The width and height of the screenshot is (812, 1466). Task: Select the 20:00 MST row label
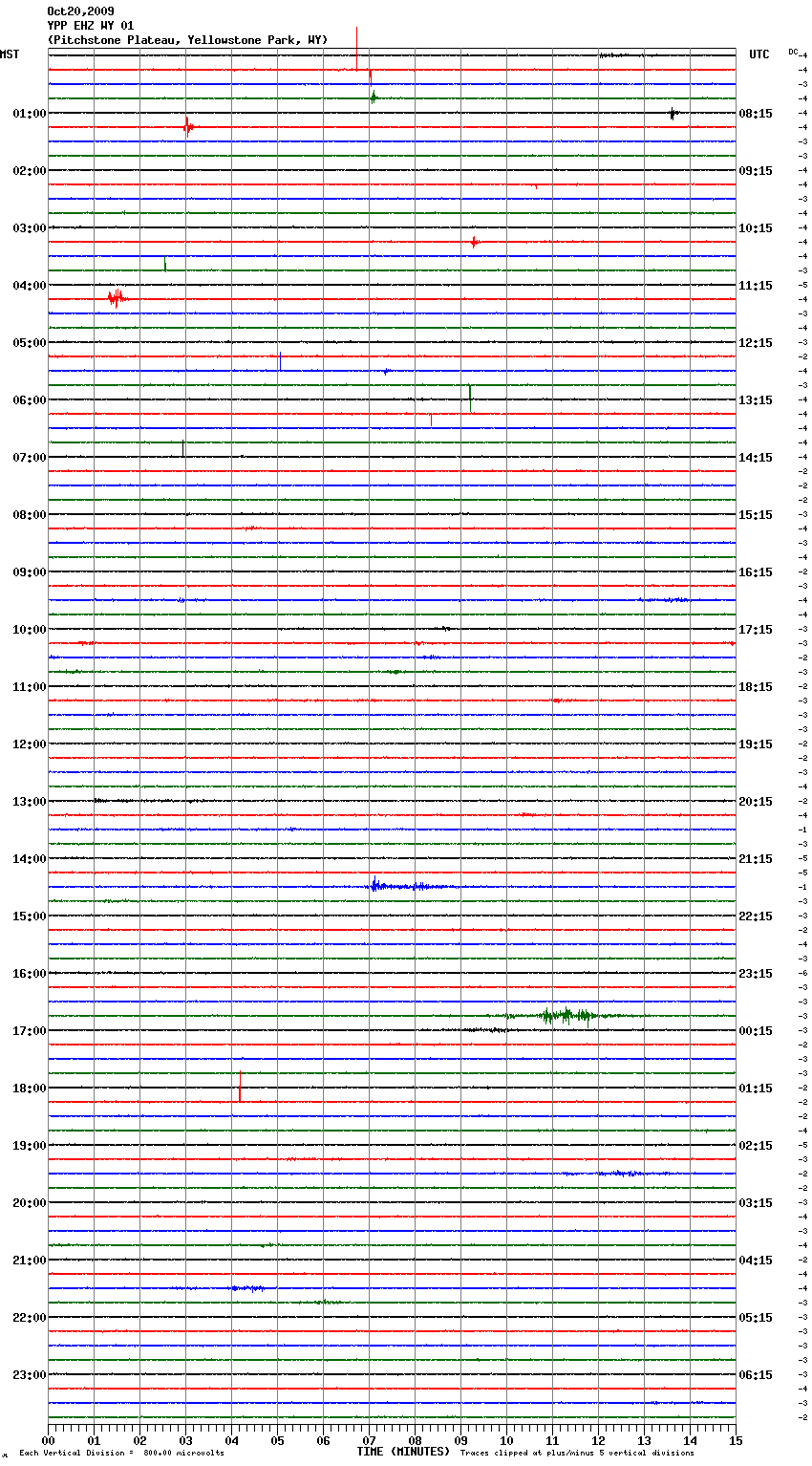[x=30, y=1203]
